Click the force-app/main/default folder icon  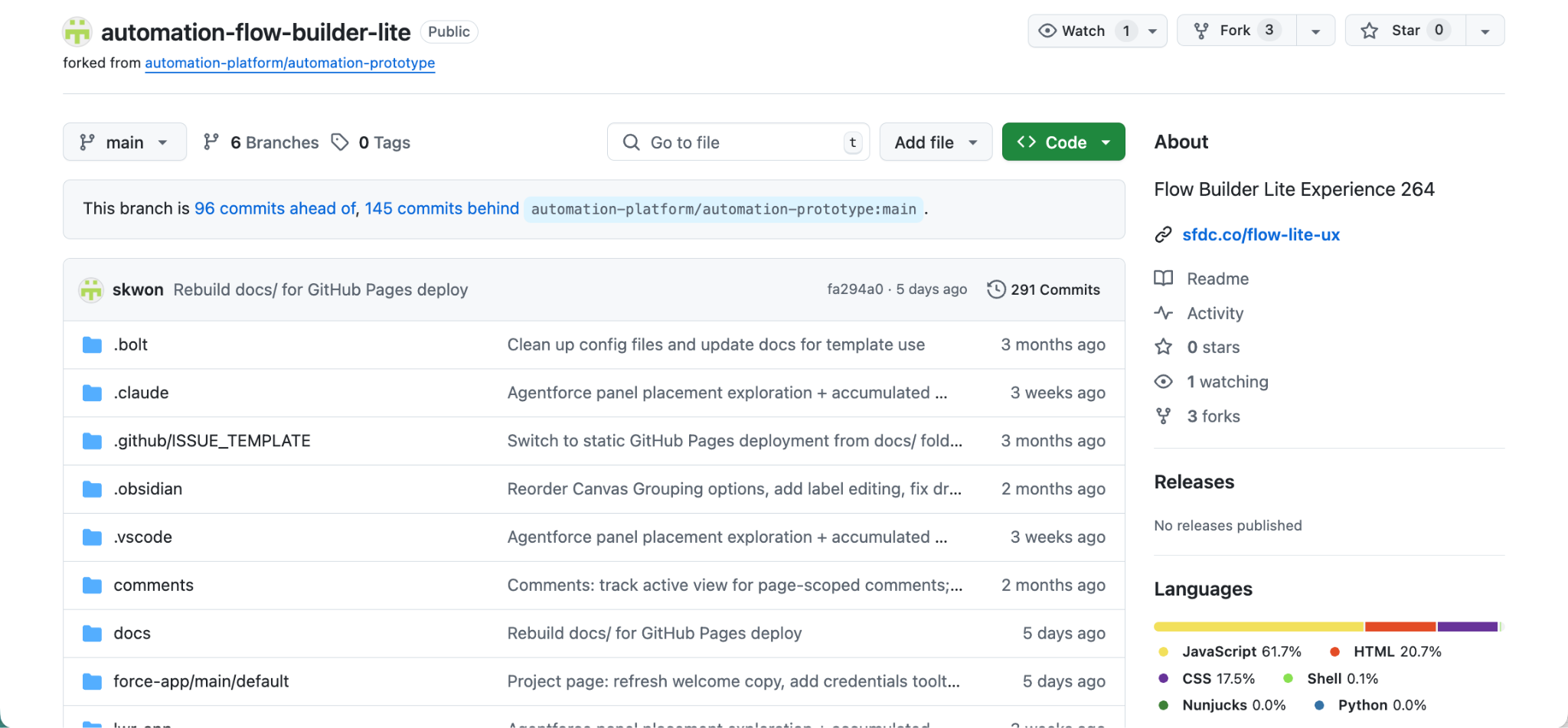[x=92, y=682]
